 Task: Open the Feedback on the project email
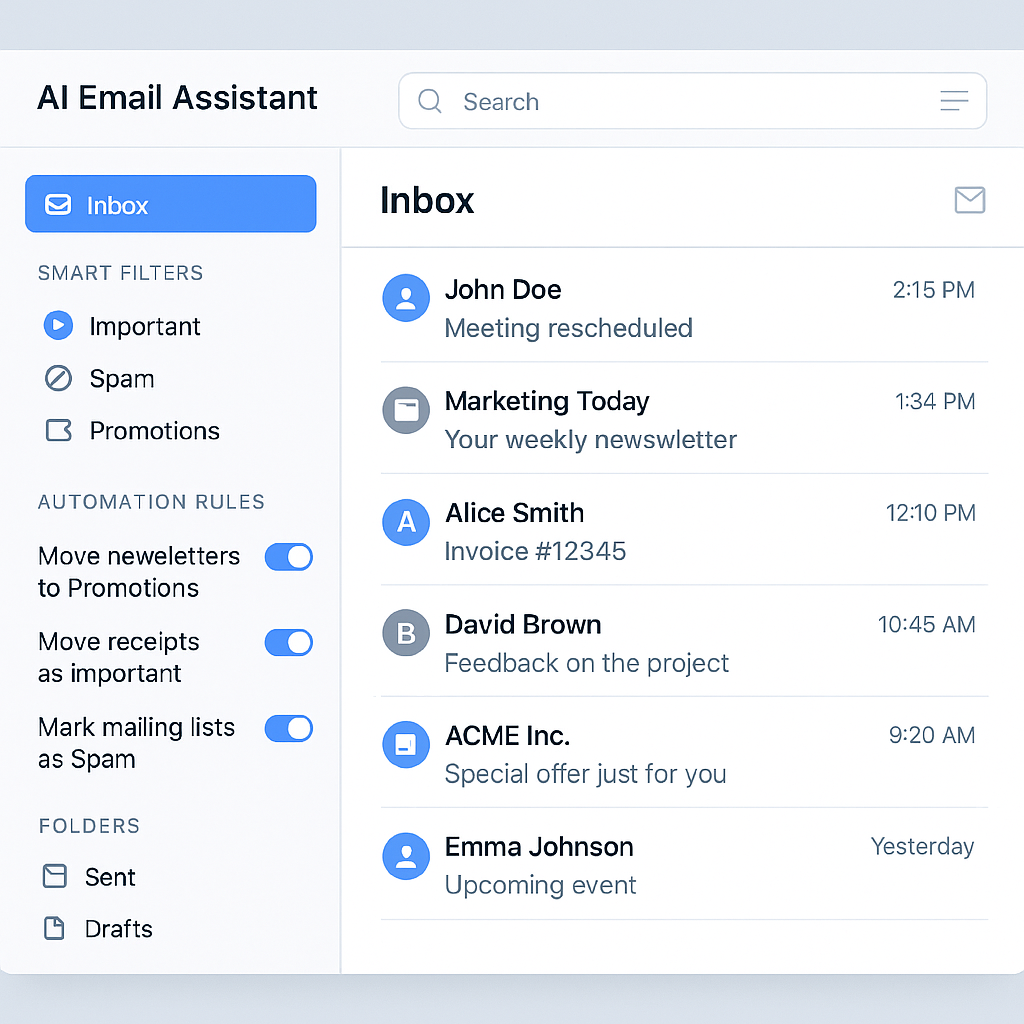click(x=684, y=642)
